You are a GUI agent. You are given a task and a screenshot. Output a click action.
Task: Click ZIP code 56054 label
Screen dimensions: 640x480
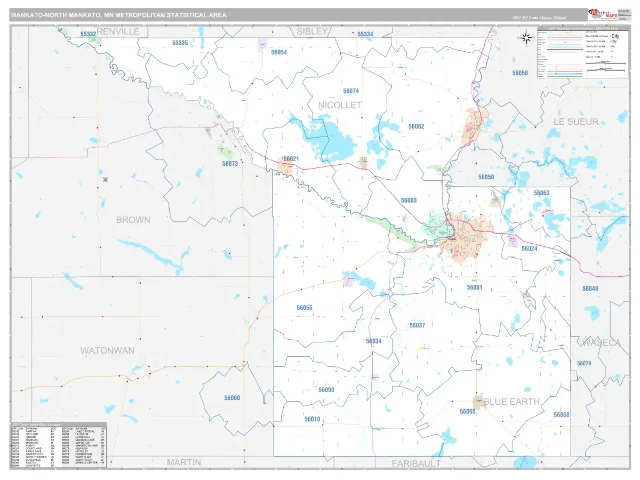(x=279, y=52)
